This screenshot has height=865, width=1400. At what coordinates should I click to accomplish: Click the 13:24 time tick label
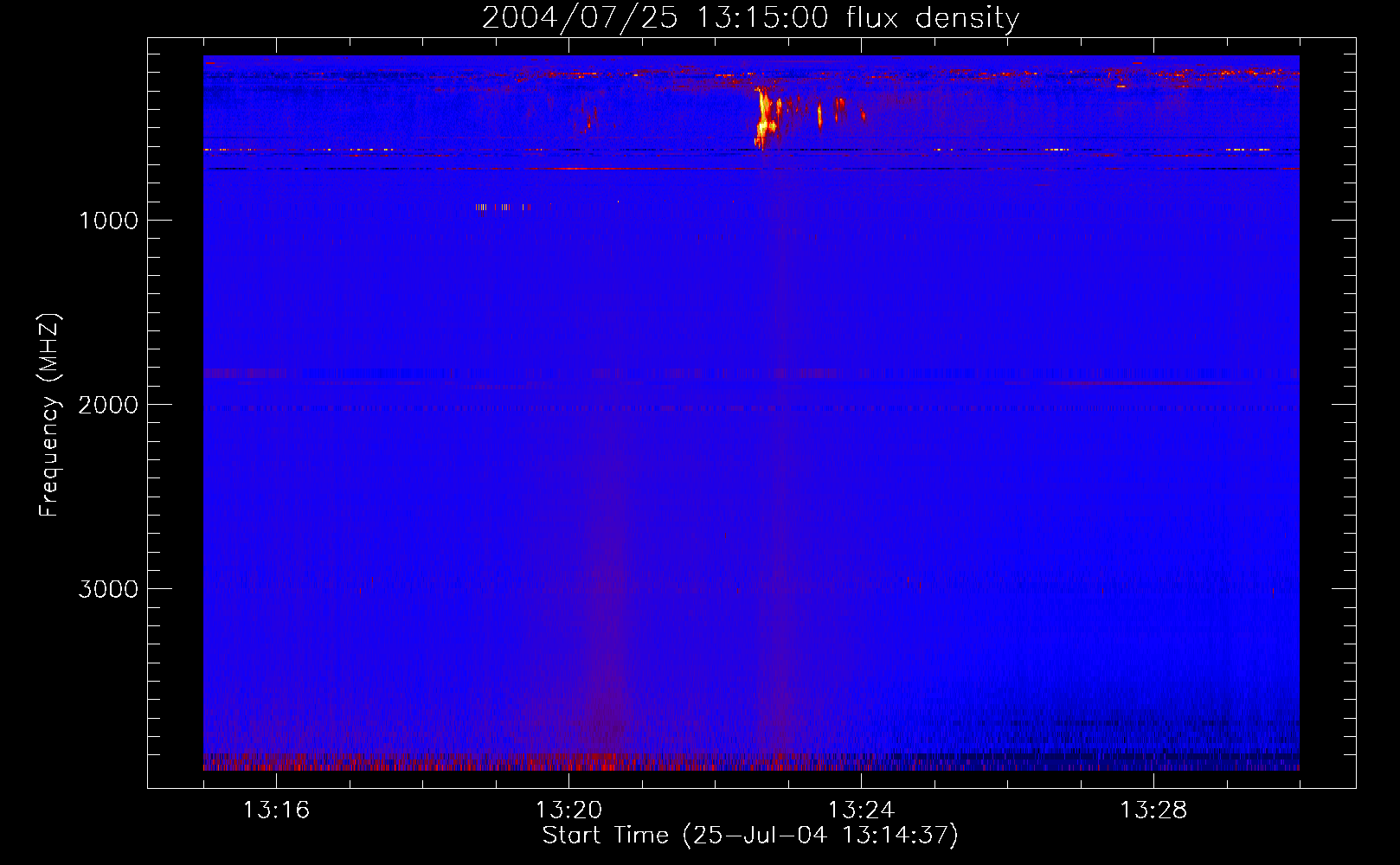(x=861, y=810)
